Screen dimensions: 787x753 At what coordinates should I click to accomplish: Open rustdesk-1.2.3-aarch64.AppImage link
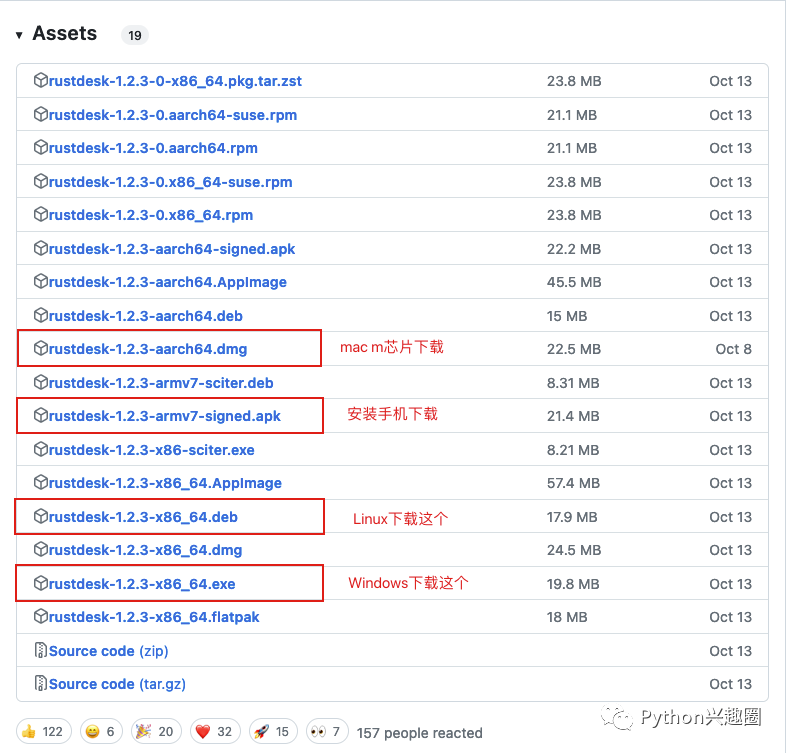tap(168, 282)
